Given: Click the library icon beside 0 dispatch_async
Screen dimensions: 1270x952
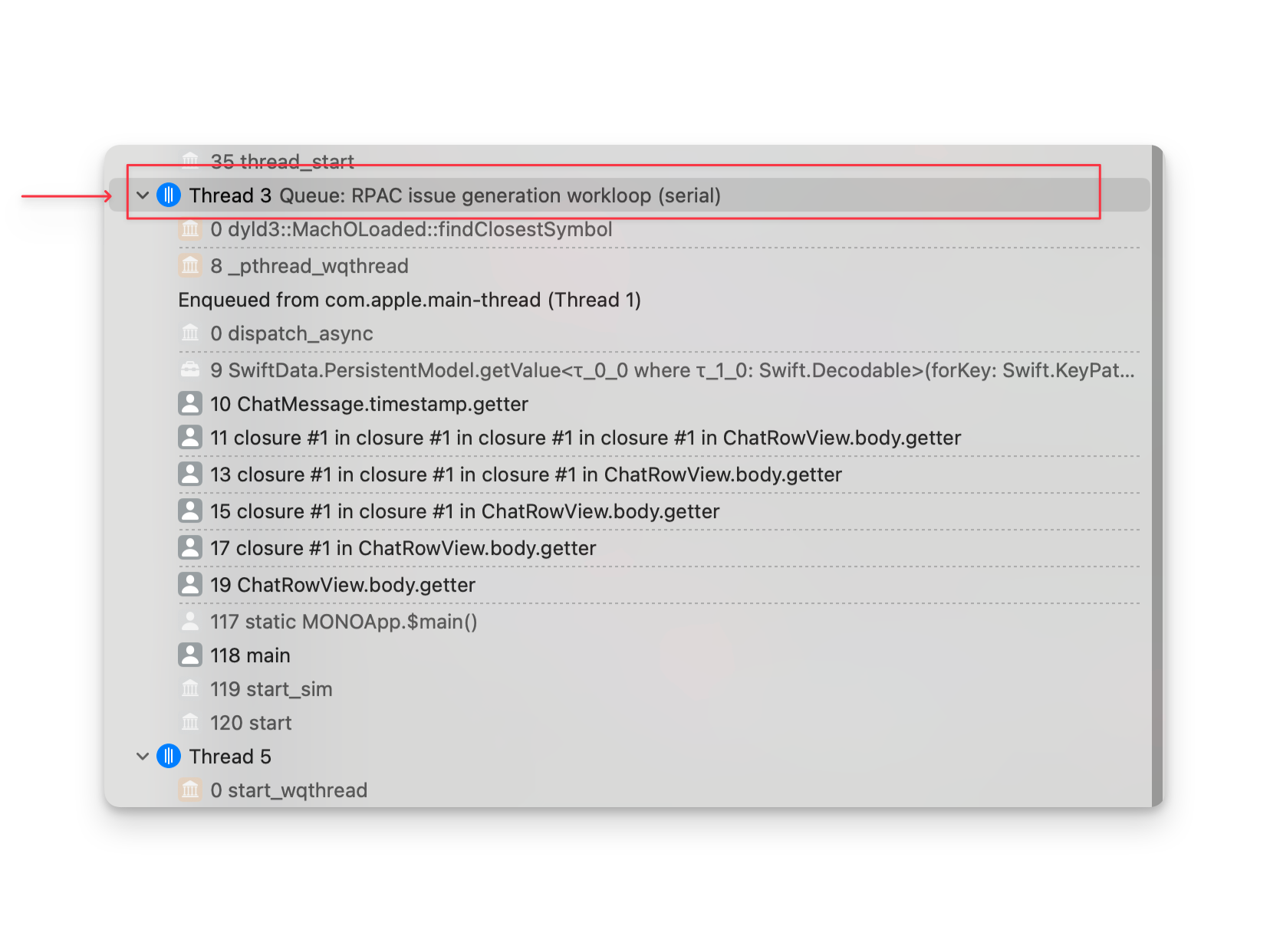Looking at the screenshot, I should point(190,333).
